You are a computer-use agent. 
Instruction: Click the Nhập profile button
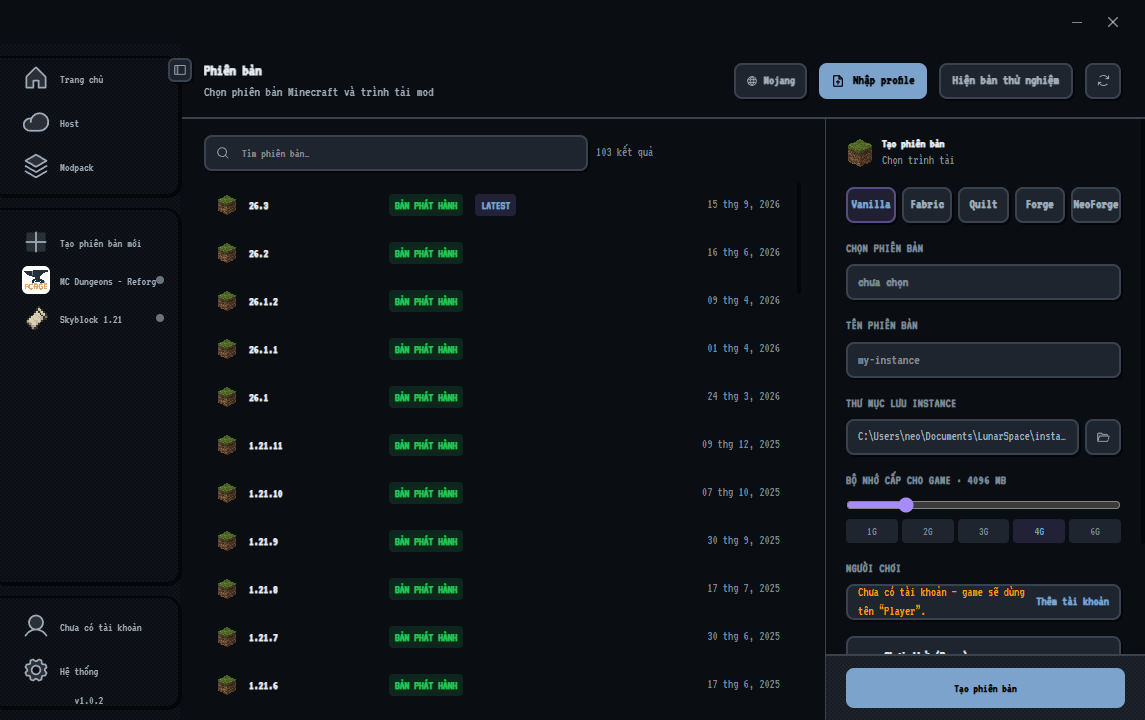[873, 80]
